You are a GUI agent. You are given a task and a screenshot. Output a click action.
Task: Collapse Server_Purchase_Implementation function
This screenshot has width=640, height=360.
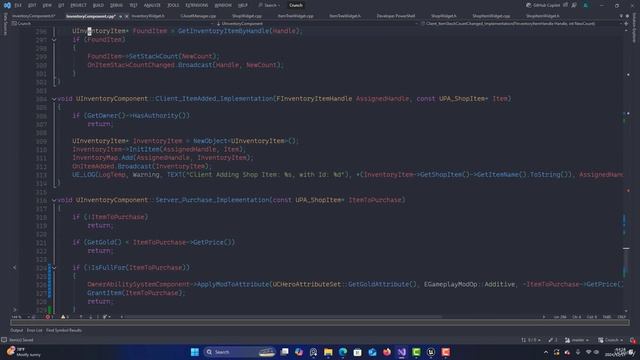(x=54, y=200)
